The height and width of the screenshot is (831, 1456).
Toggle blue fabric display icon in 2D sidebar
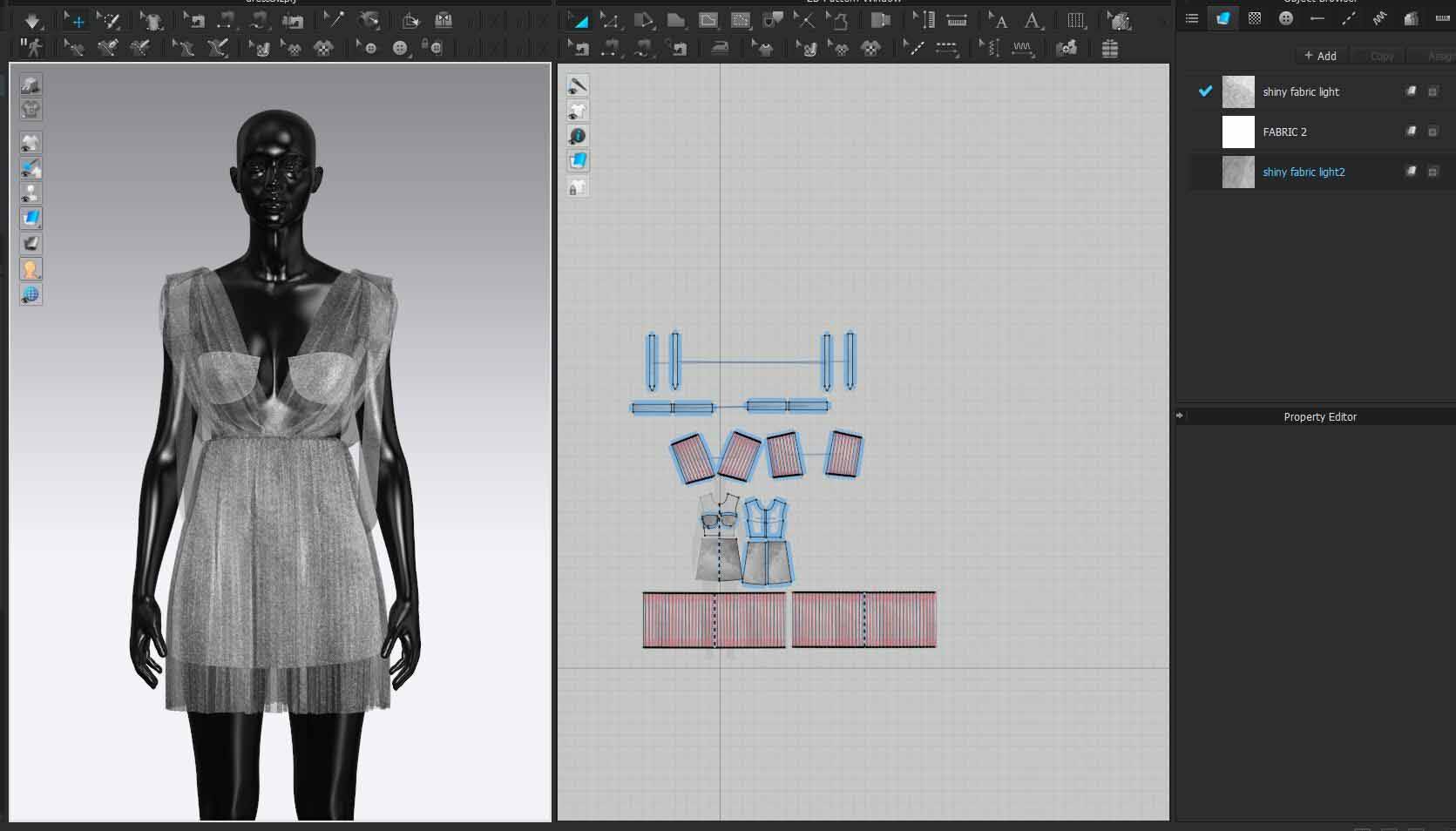point(578,161)
